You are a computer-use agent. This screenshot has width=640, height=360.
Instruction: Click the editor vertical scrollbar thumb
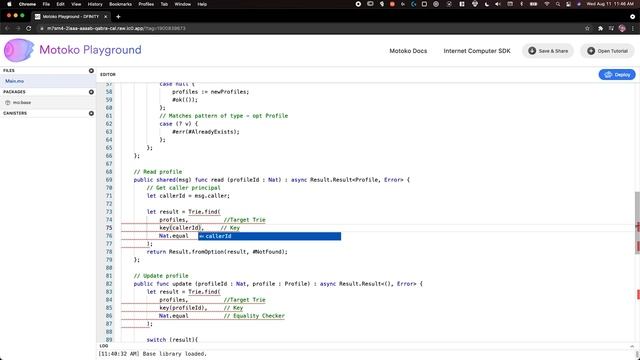tap(637, 222)
